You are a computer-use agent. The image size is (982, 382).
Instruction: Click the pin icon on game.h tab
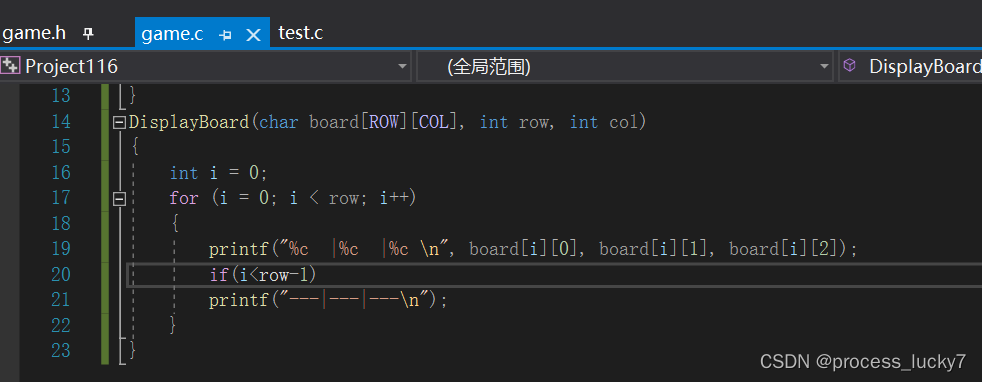pyautogui.click(x=88, y=34)
